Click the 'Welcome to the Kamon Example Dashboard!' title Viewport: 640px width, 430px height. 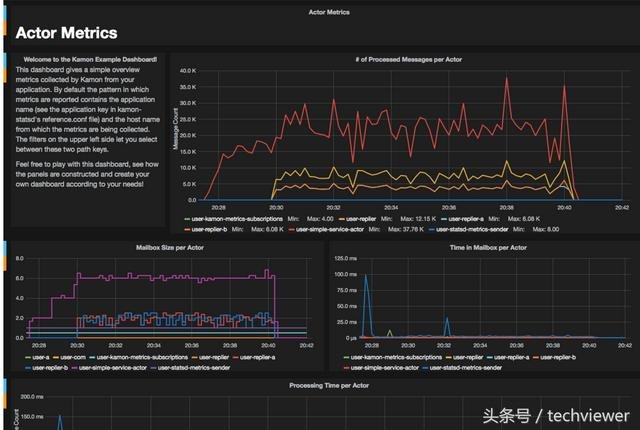[x=90, y=60]
